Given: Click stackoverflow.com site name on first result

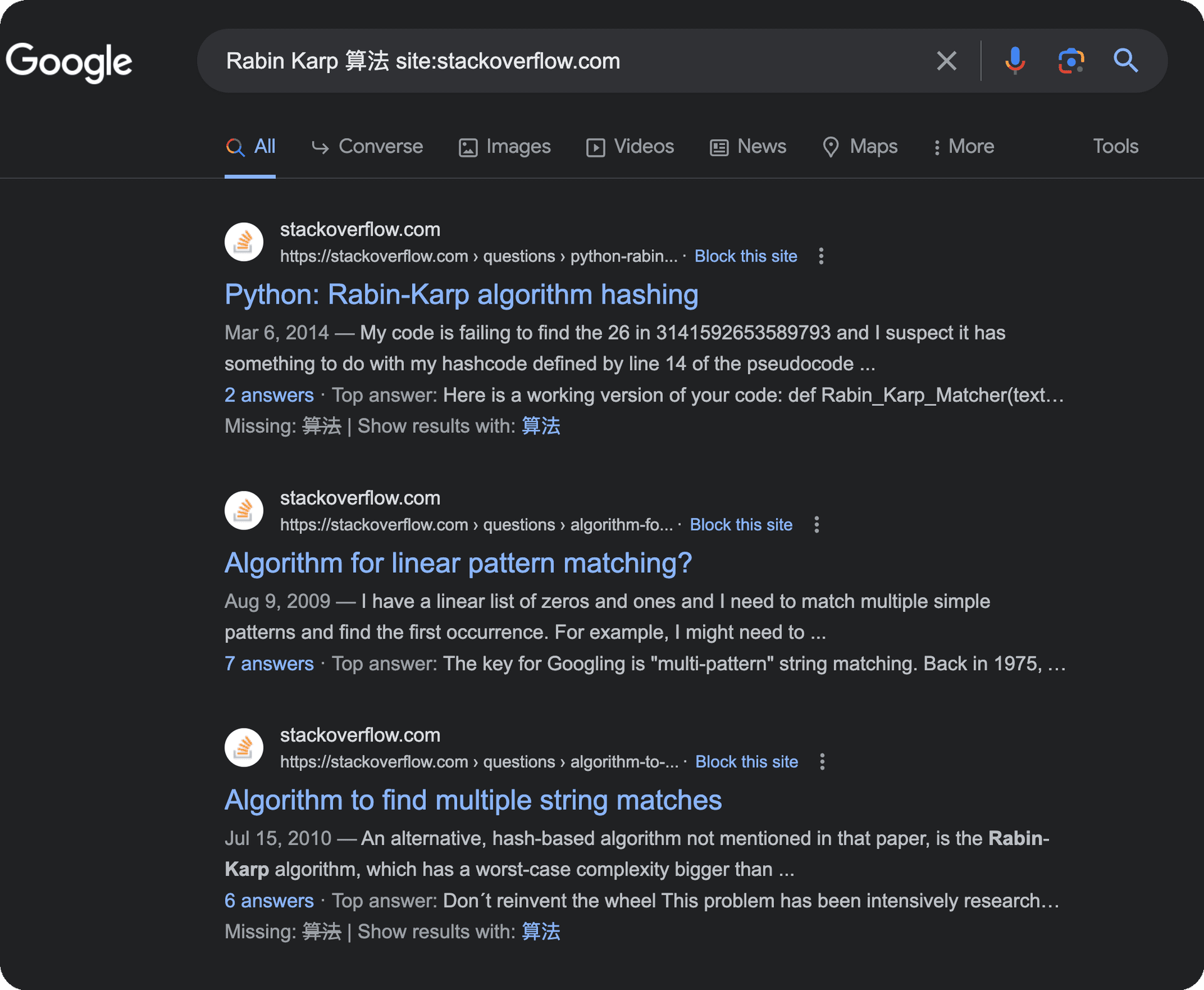Looking at the screenshot, I should pos(360,230).
